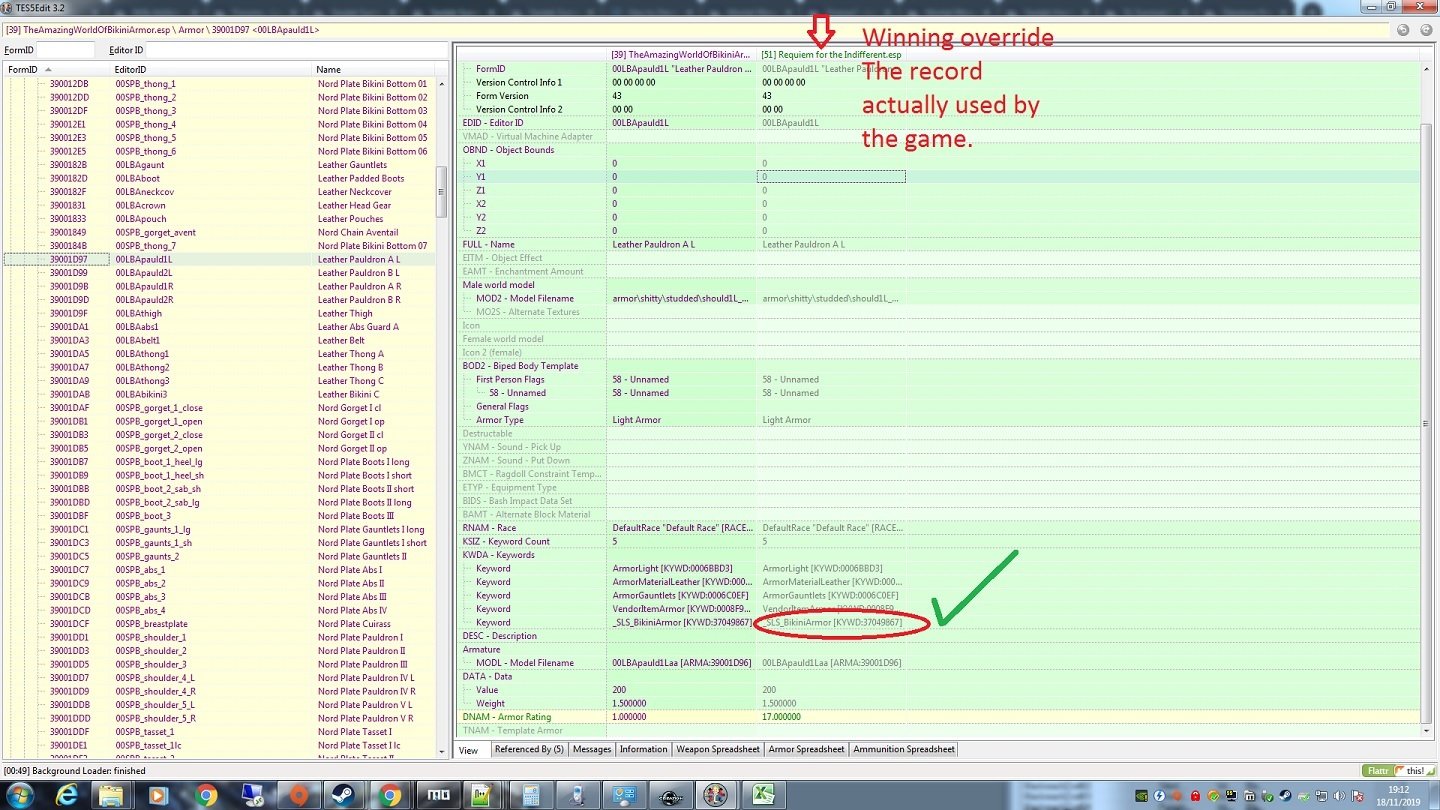Click the 'BOD2 - Biped Body Template' row label
The height and width of the screenshot is (810, 1440).
coord(520,366)
